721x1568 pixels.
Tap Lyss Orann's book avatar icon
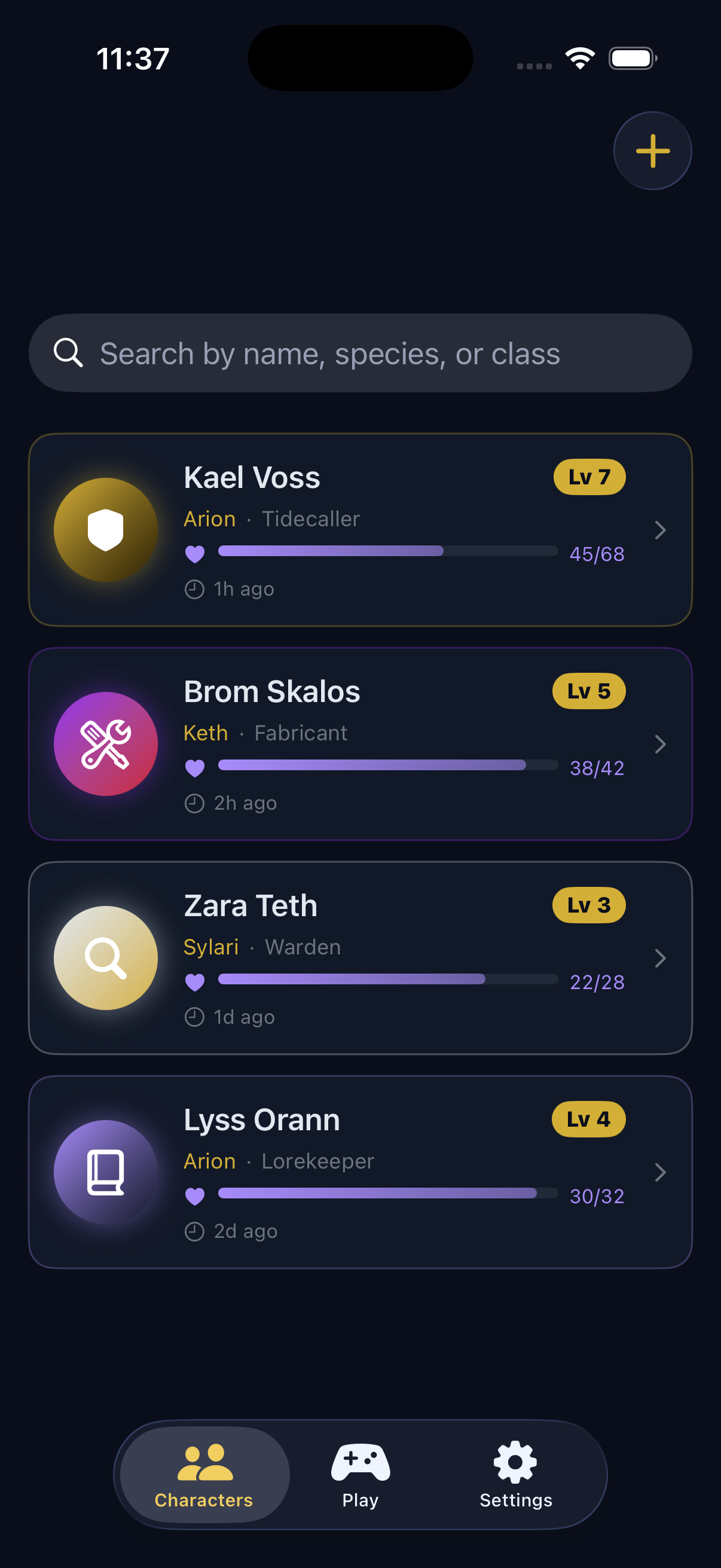[106, 1172]
